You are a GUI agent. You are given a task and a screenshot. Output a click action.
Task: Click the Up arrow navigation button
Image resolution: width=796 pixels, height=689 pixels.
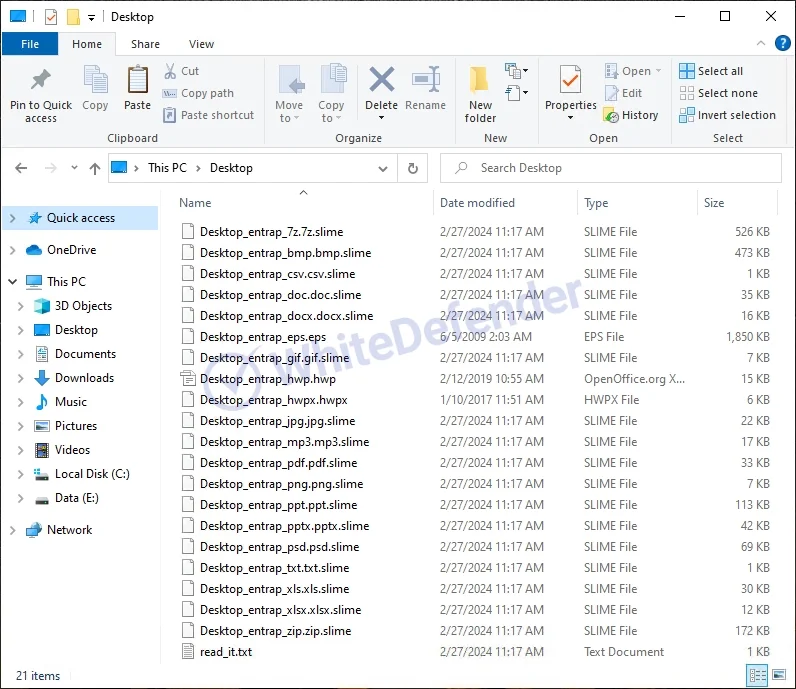95,168
